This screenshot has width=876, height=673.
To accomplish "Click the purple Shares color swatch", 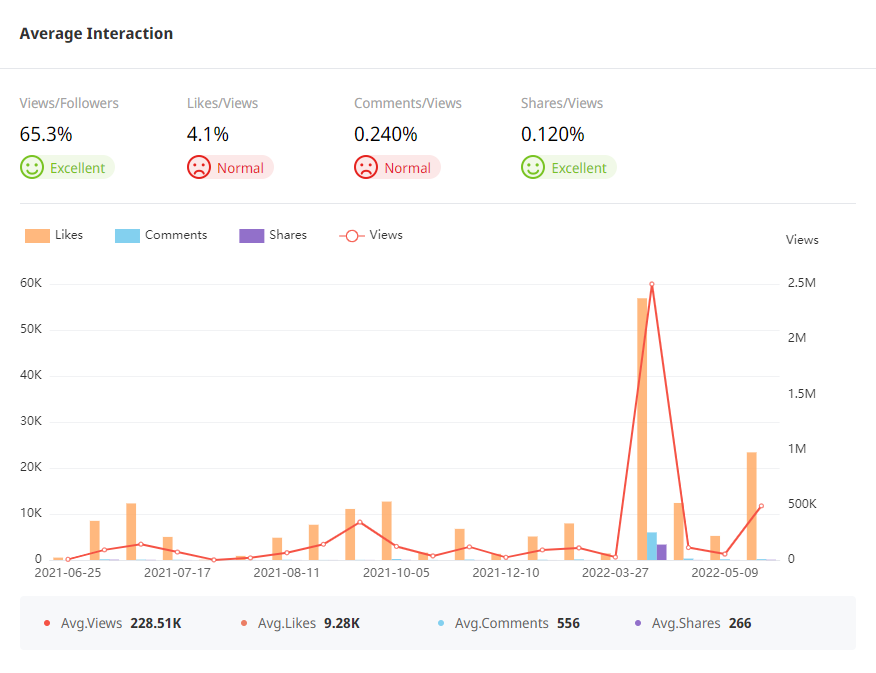I will [251, 236].
